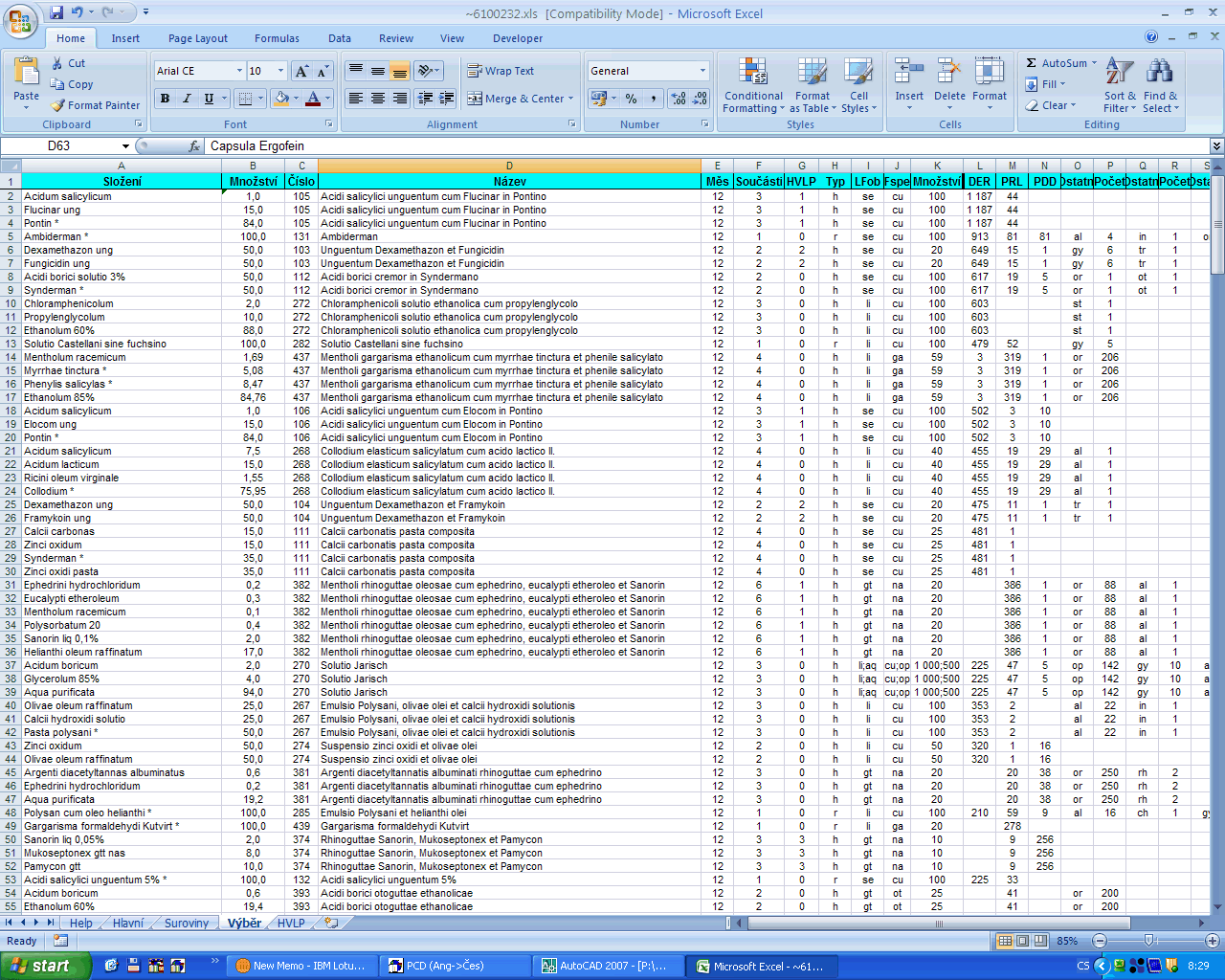Open Cell Styles gallery

pyautogui.click(x=858, y=84)
